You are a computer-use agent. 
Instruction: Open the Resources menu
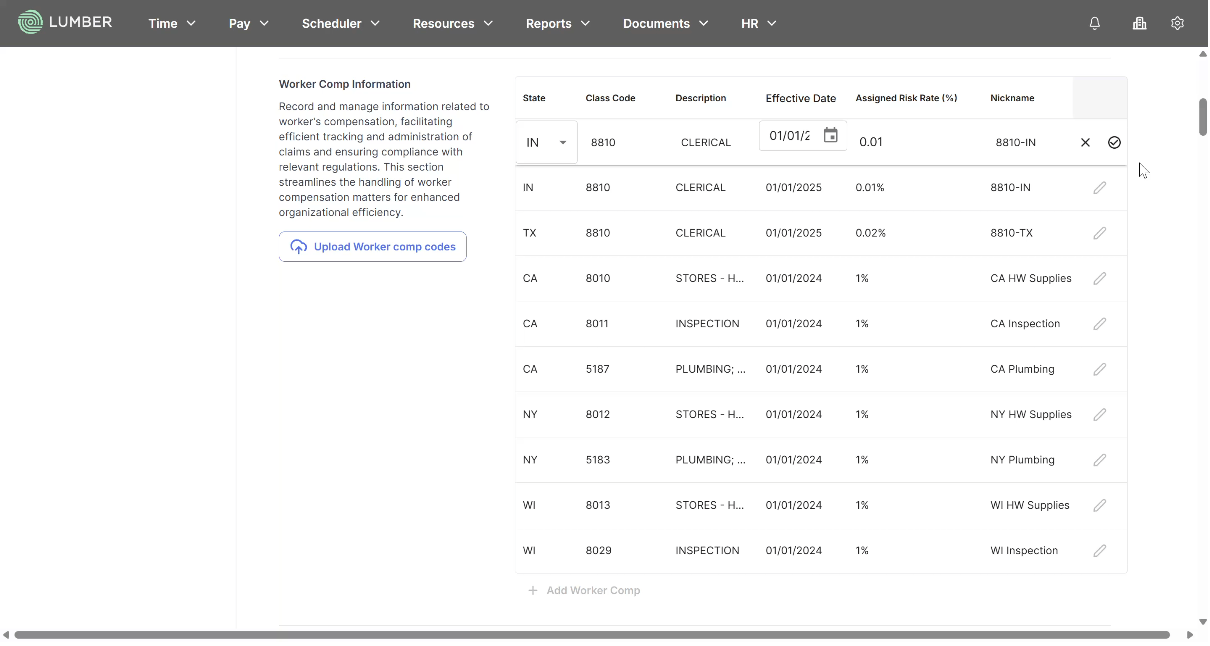tap(453, 23)
